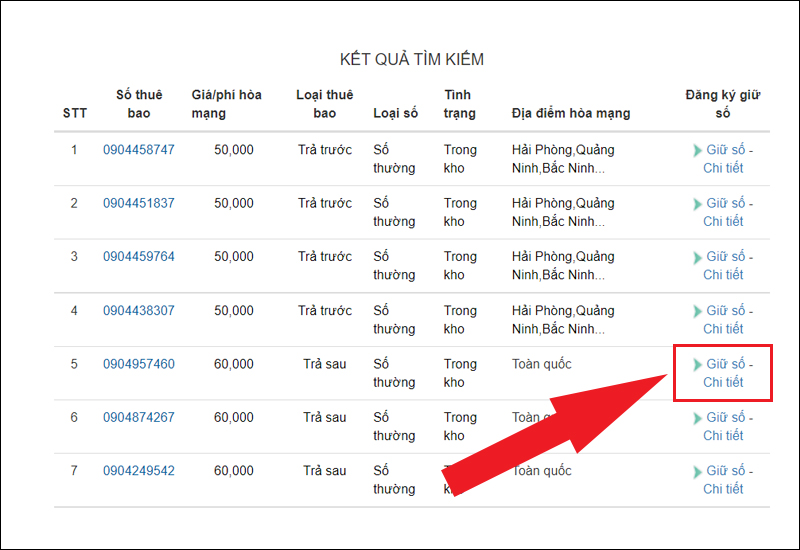This screenshot has width=800, height=550.
Task: Click the STT column header
Action: click(74, 113)
